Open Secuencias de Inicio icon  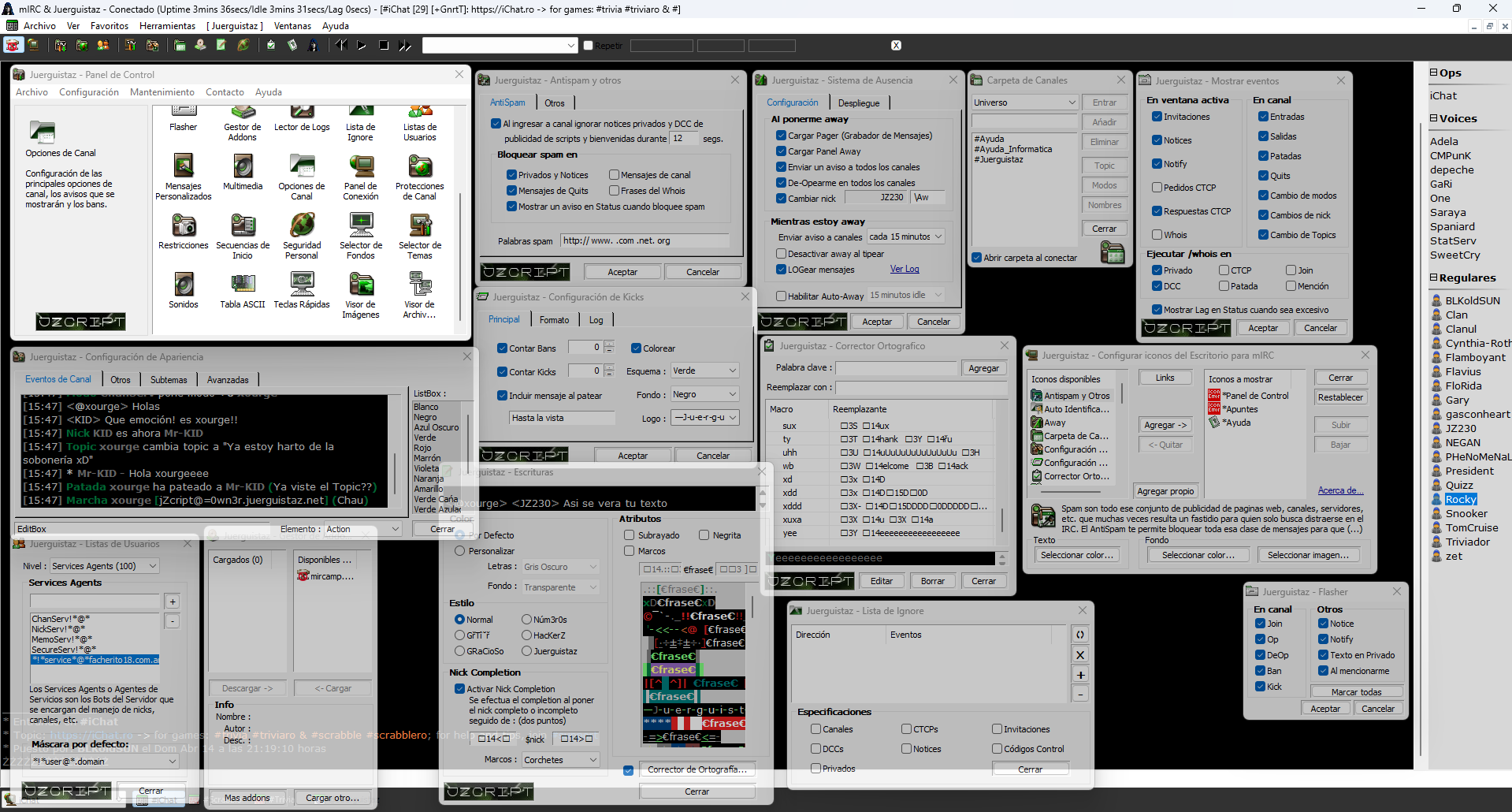[x=243, y=236]
